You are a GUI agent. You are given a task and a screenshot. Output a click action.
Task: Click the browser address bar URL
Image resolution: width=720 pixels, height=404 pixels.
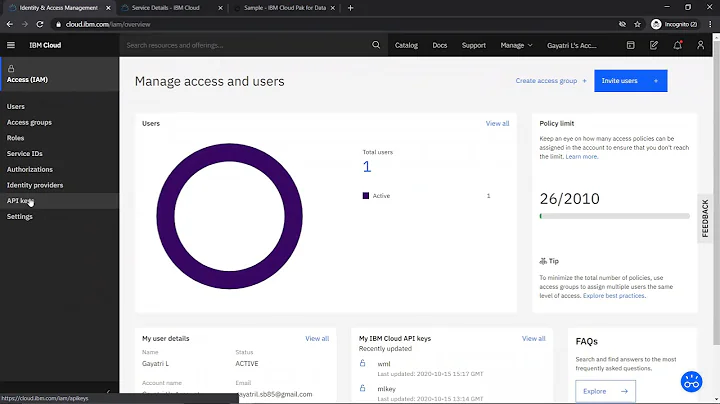(x=108, y=24)
